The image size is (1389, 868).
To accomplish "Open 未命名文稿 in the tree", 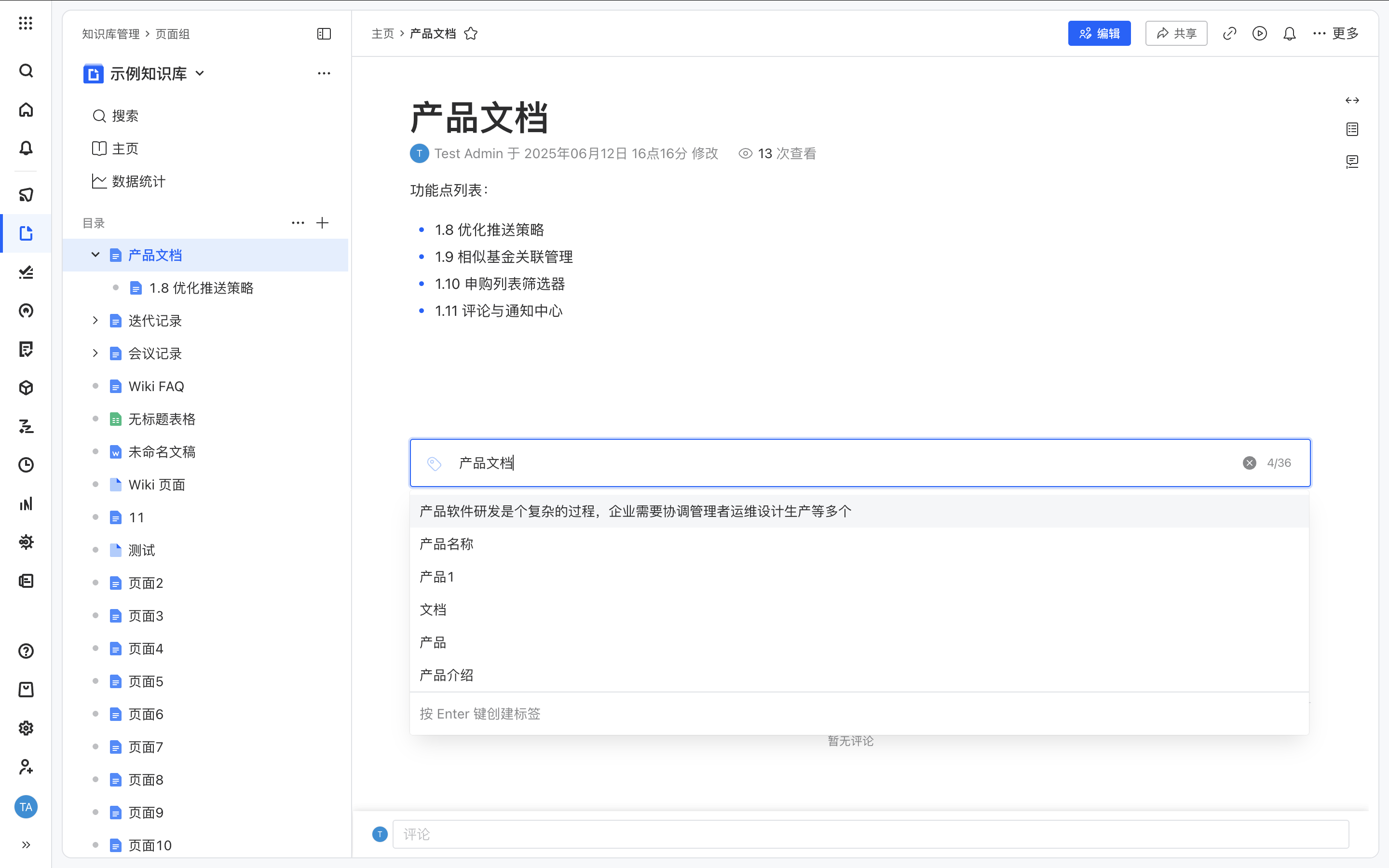I will coord(161,452).
